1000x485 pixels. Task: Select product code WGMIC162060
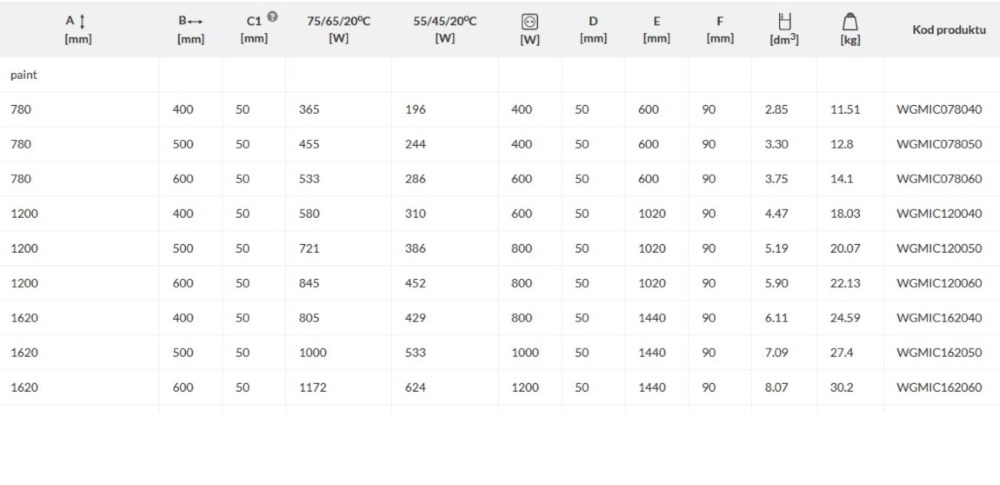coord(939,387)
